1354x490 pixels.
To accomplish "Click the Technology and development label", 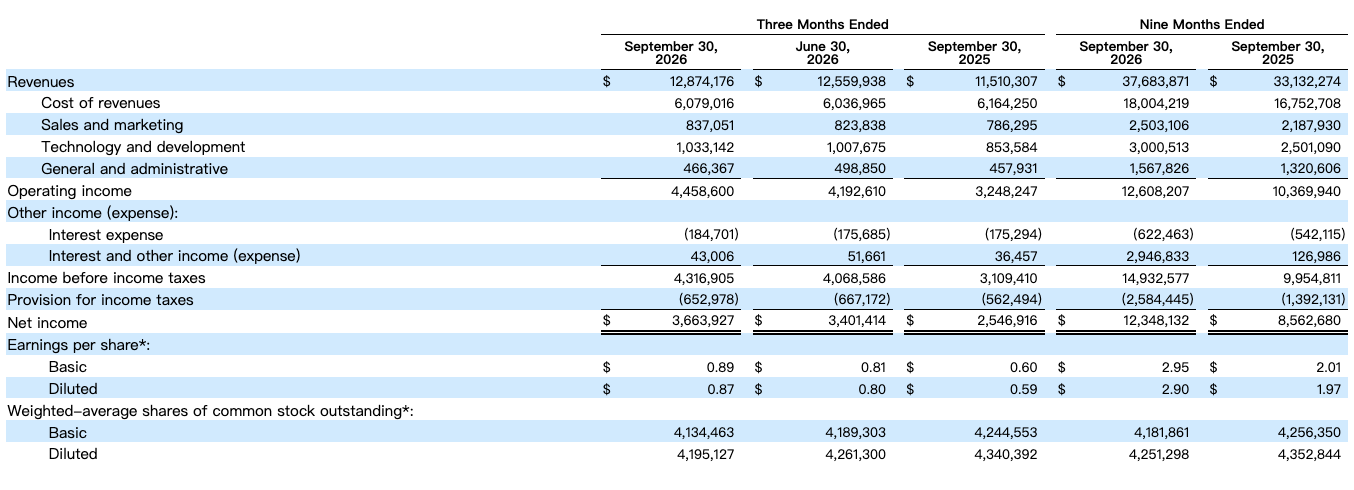I will [x=143, y=147].
